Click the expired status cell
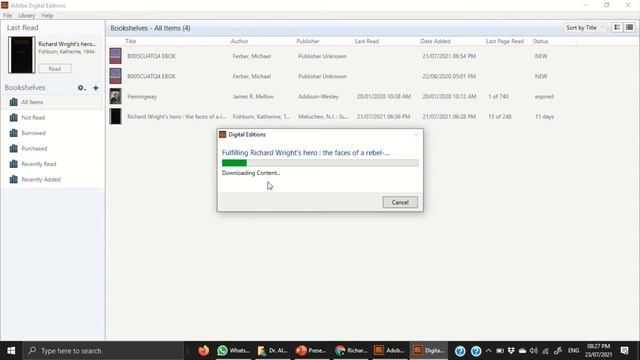 tap(544, 97)
